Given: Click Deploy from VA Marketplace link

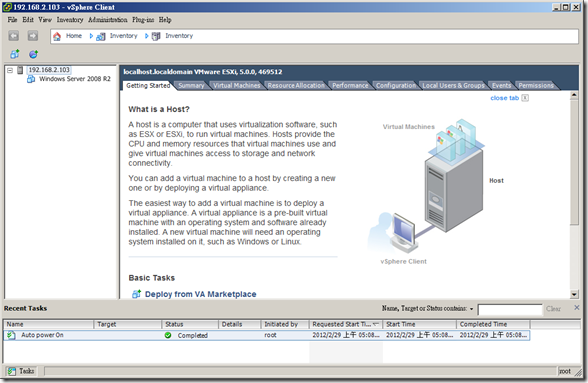Looking at the screenshot, I should pos(201,294).
